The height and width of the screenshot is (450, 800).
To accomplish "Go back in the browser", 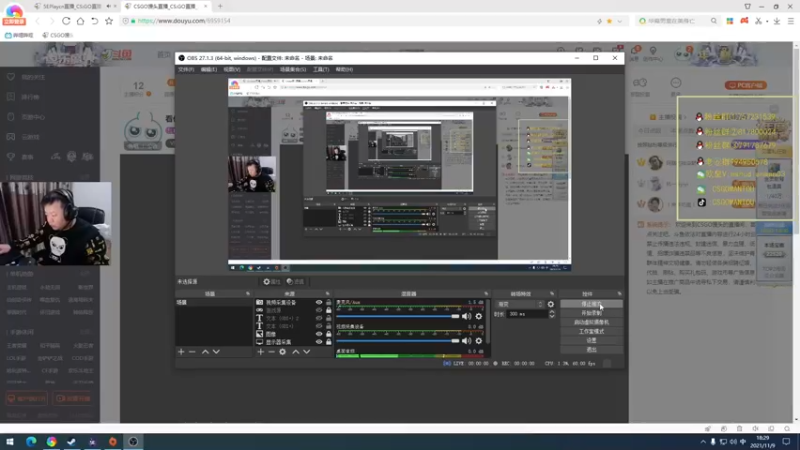I will point(37,21).
